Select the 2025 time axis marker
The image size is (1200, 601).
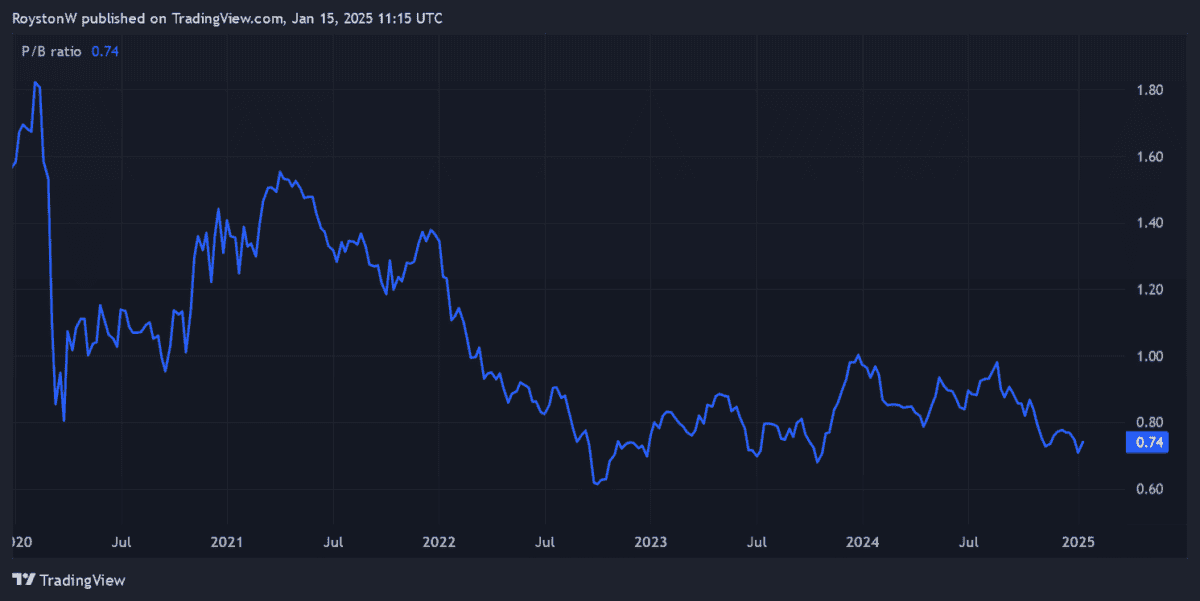click(x=1078, y=542)
